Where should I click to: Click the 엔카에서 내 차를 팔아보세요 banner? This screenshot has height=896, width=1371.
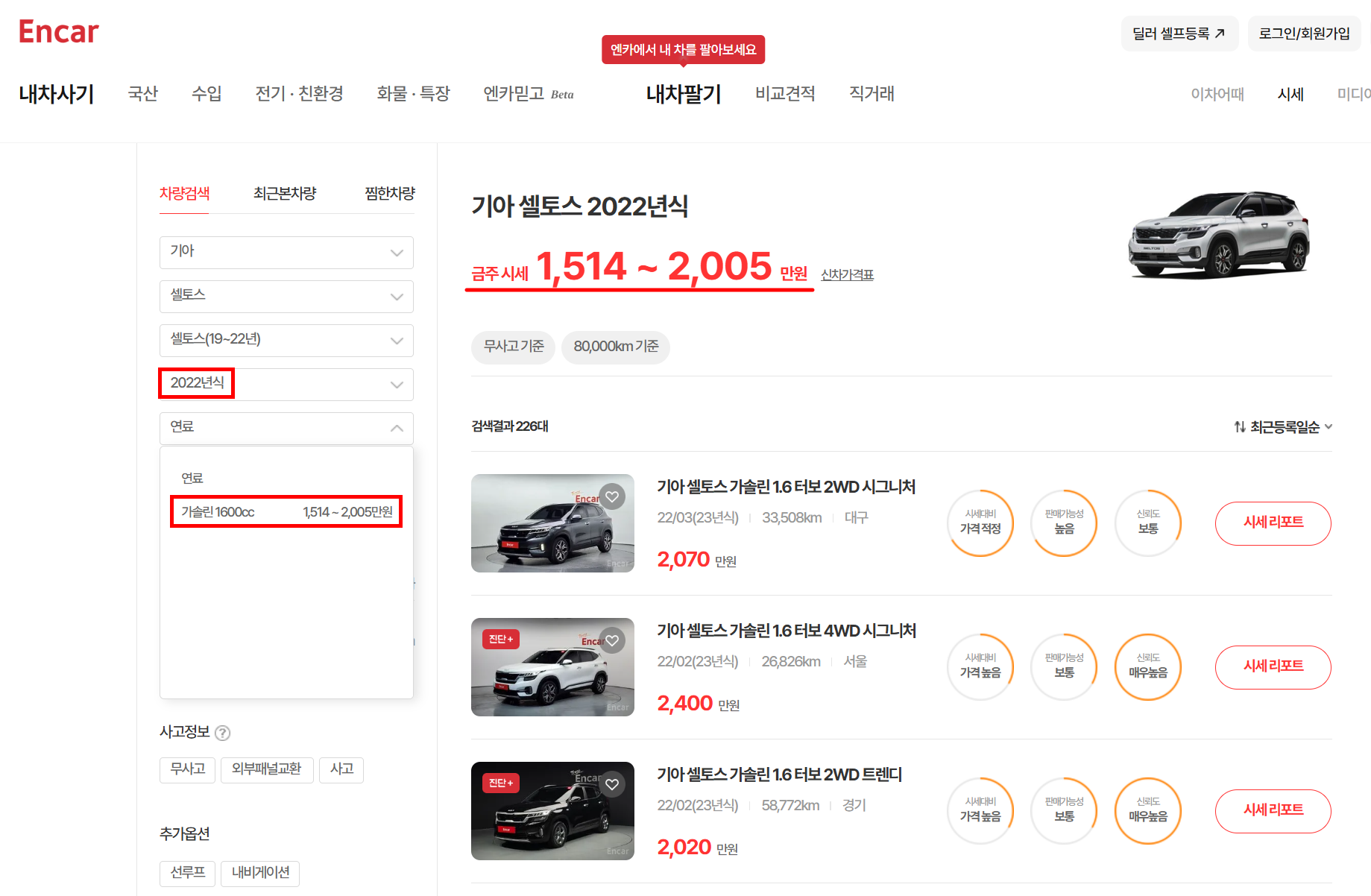pos(684,50)
